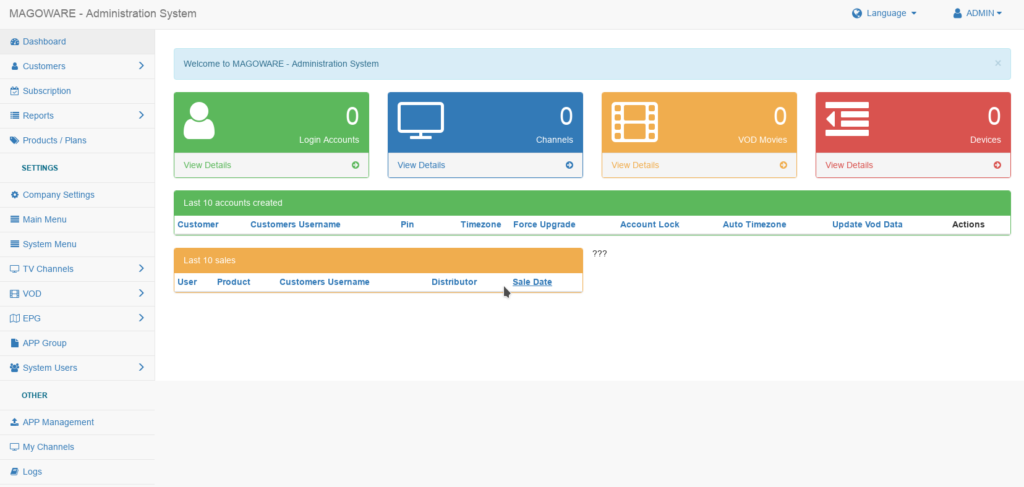
Task: Open the Subscription menu item
Action: click(x=46, y=91)
